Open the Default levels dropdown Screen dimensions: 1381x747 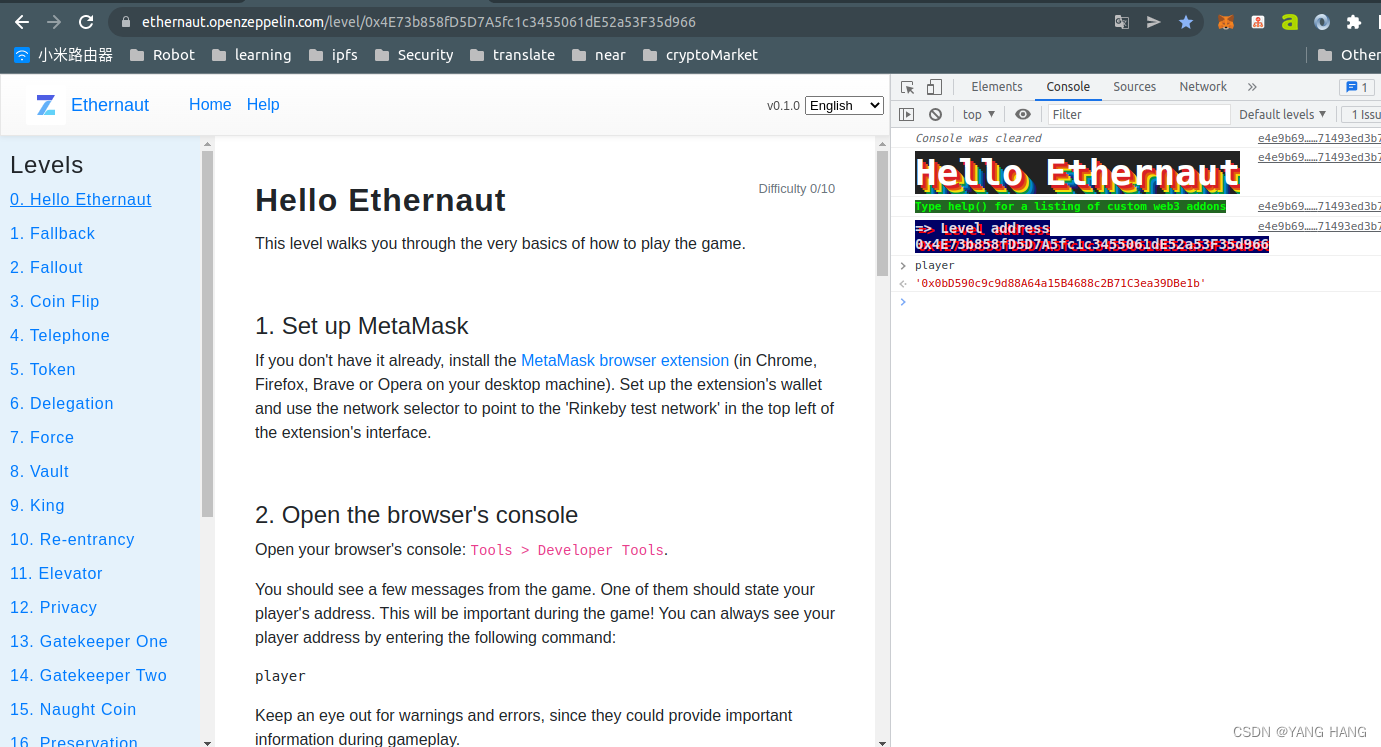click(x=1283, y=115)
